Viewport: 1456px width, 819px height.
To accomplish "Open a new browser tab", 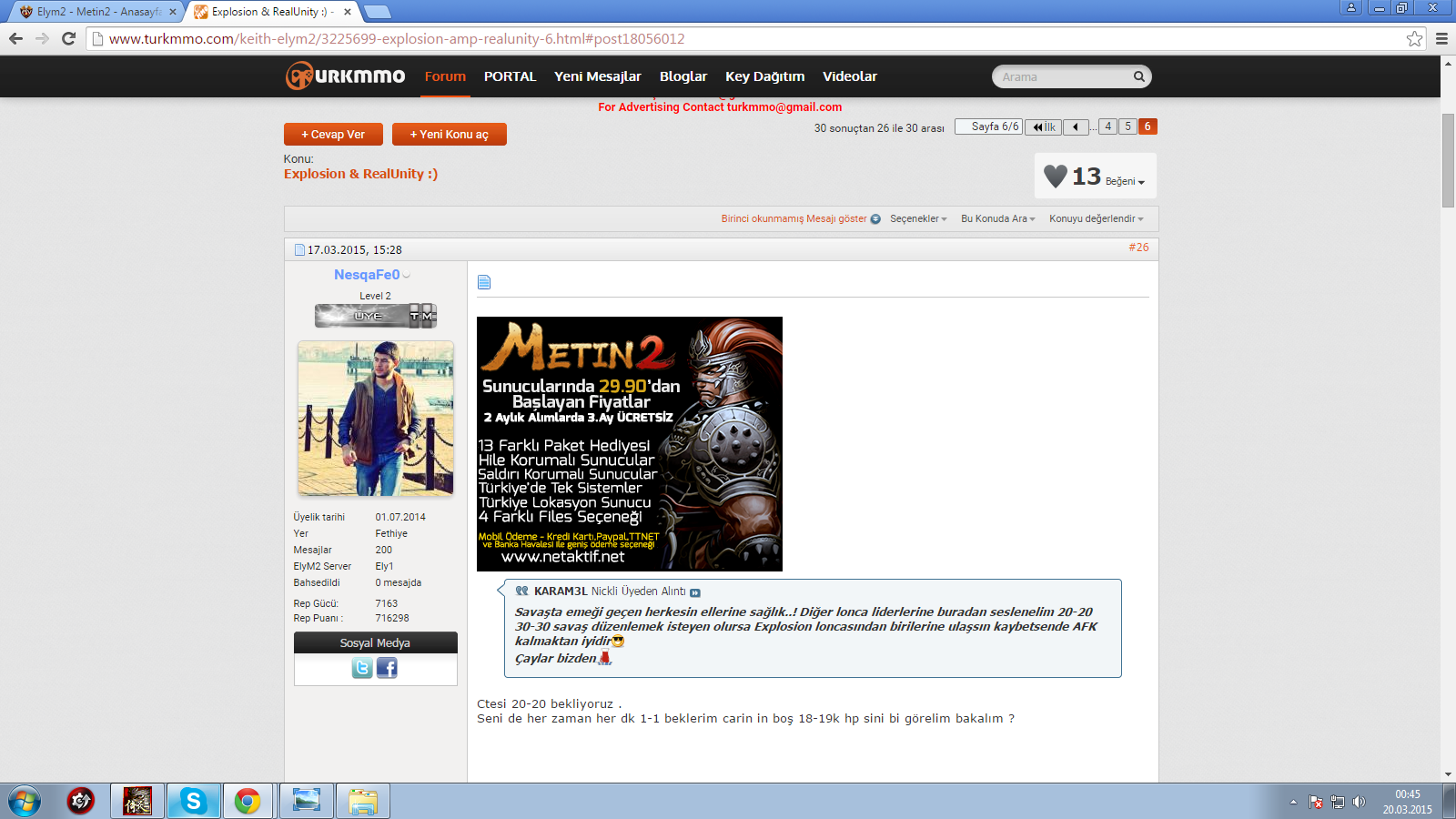I will 377,12.
